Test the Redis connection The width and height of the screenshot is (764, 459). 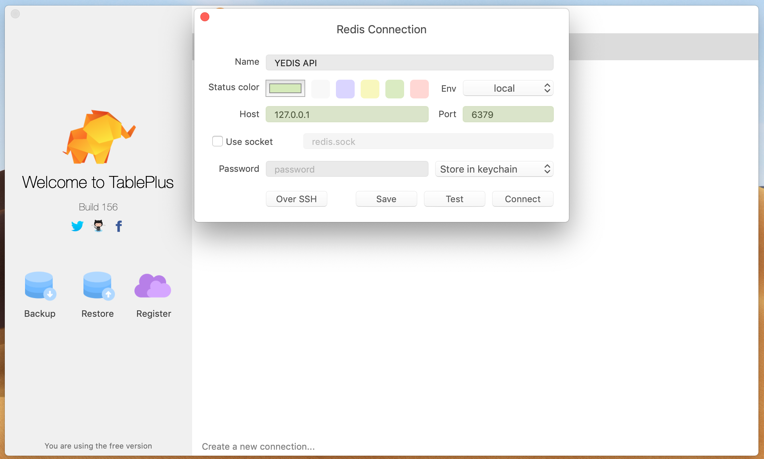click(x=454, y=199)
